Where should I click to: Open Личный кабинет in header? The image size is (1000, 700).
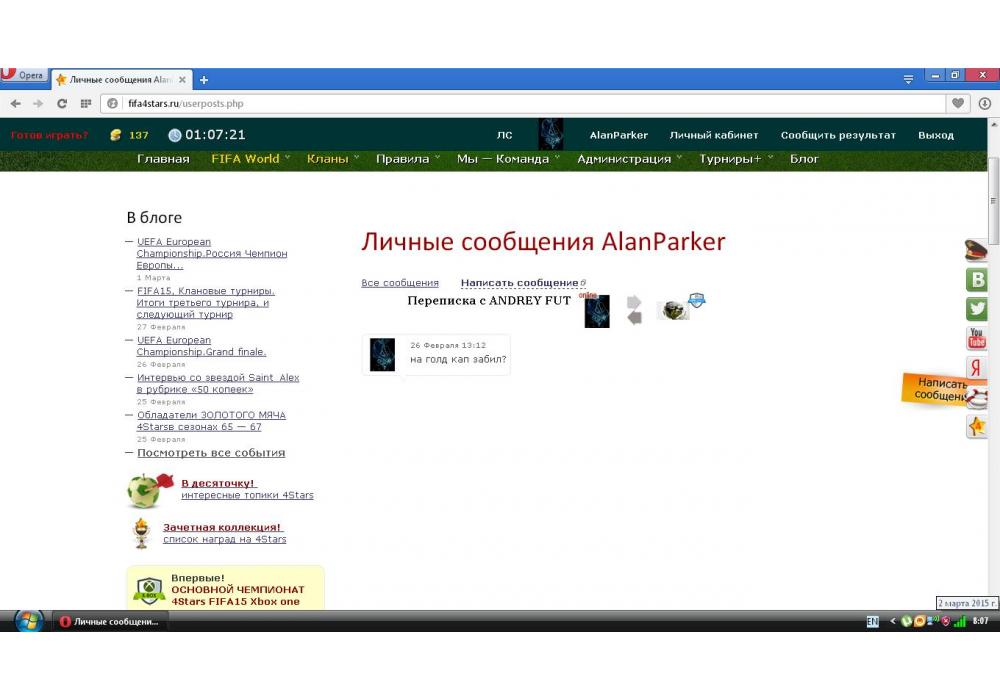pyautogui.click(x=714, y=135)
